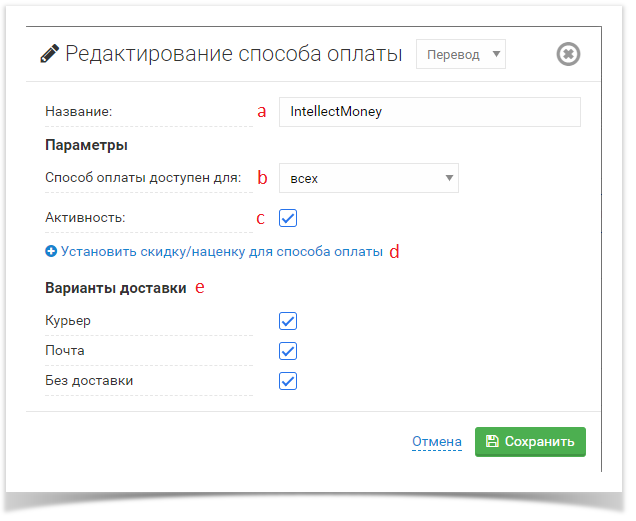
Task: Click the floppy disk icon on Сохранить
Action: coord(492,441)
